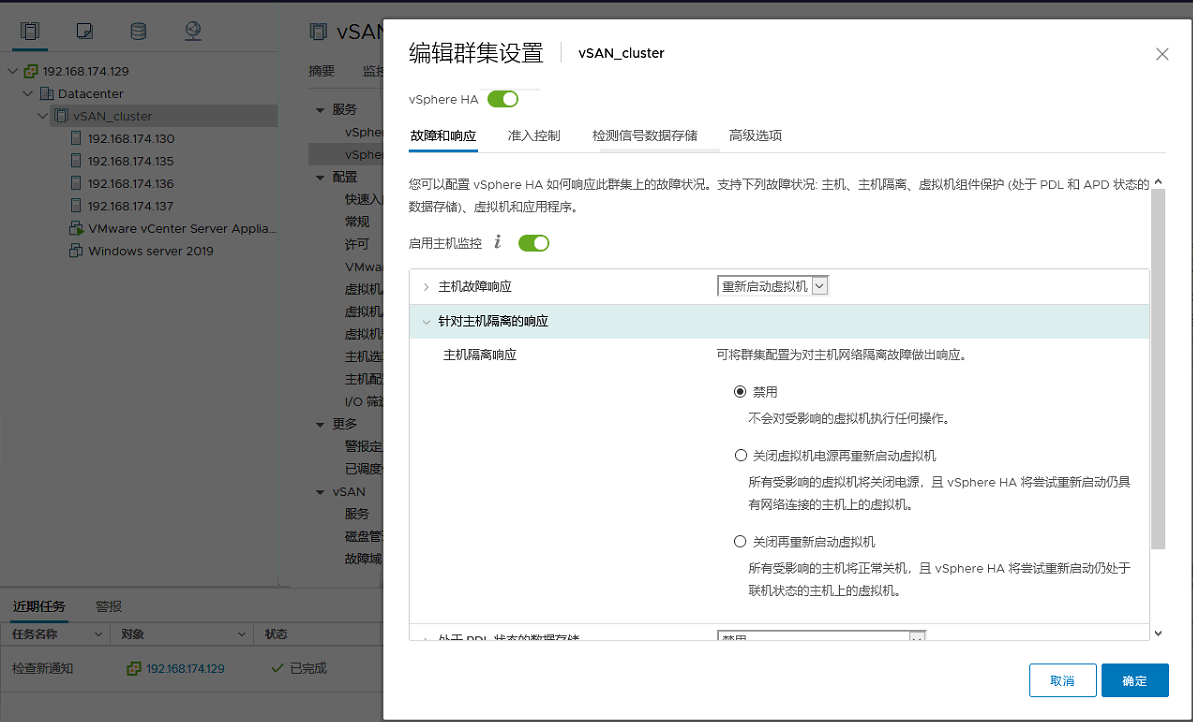Click the dialog vertical scrollbar thumb
Viewport: 1193px width, 722px height.
click(1158, 369)
